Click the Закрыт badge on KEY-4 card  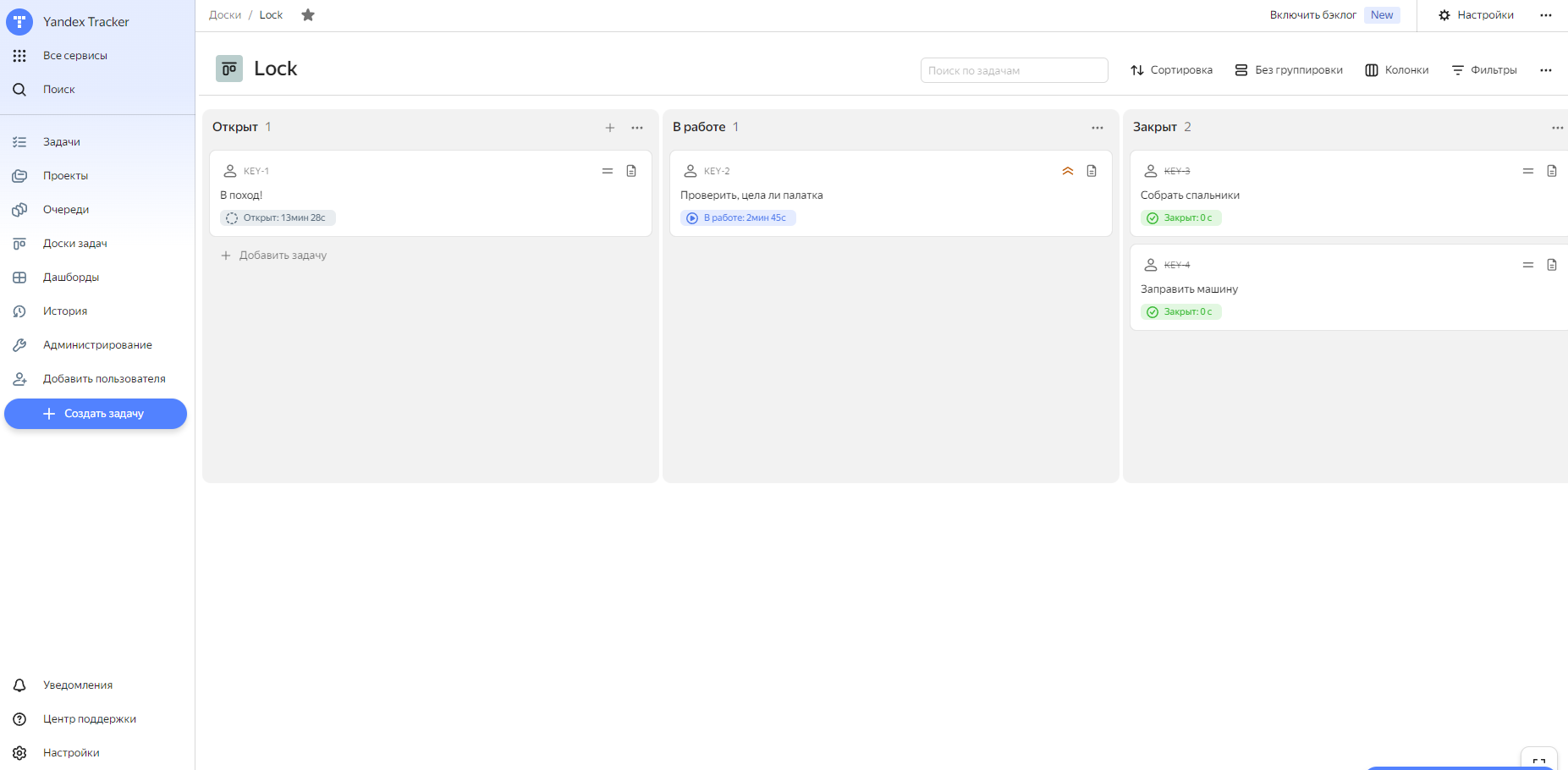coord(1181,312)
